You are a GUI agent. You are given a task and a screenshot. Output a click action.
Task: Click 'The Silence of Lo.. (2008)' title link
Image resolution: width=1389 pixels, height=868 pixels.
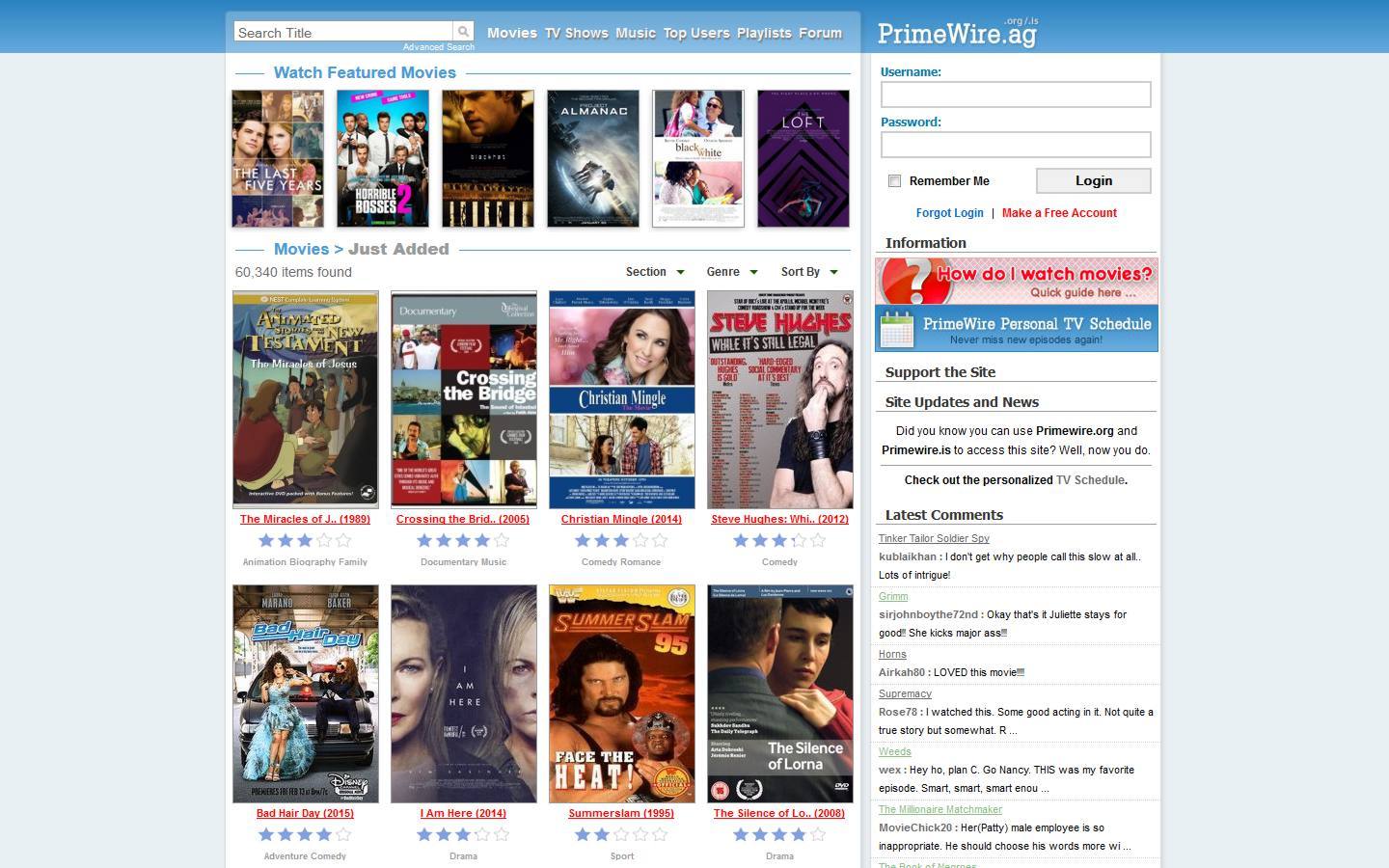pos(779,813)
